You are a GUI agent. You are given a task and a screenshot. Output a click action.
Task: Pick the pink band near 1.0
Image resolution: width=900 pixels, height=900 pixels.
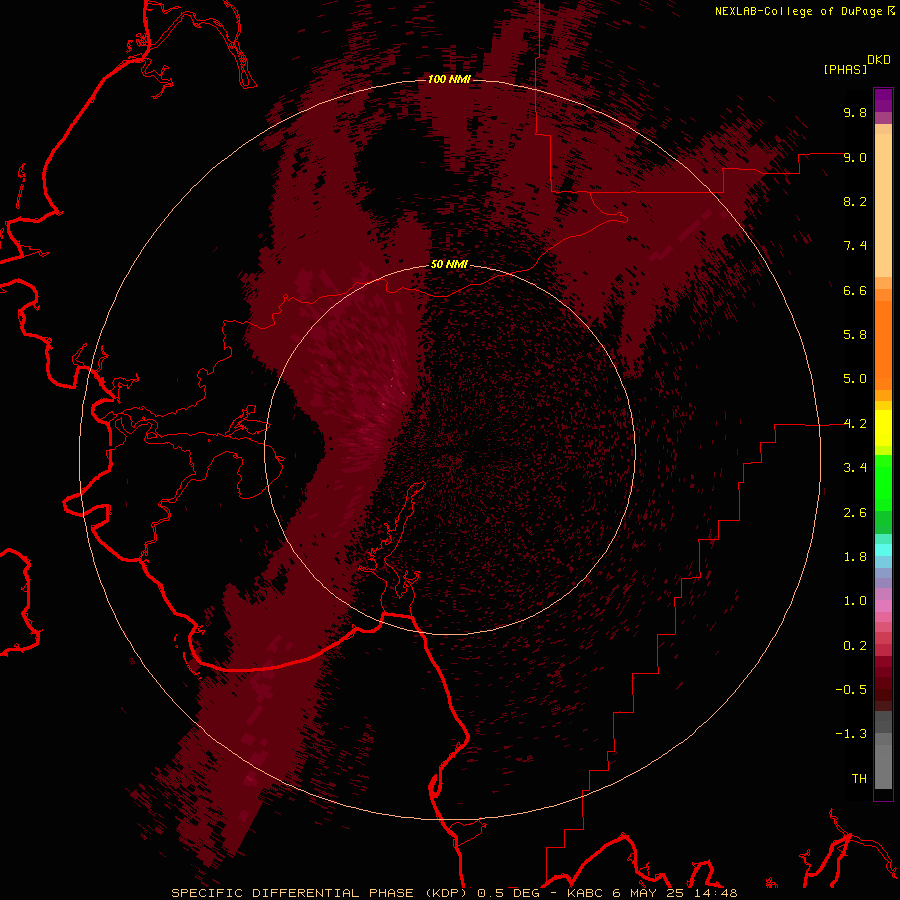[x=883, y=606]
